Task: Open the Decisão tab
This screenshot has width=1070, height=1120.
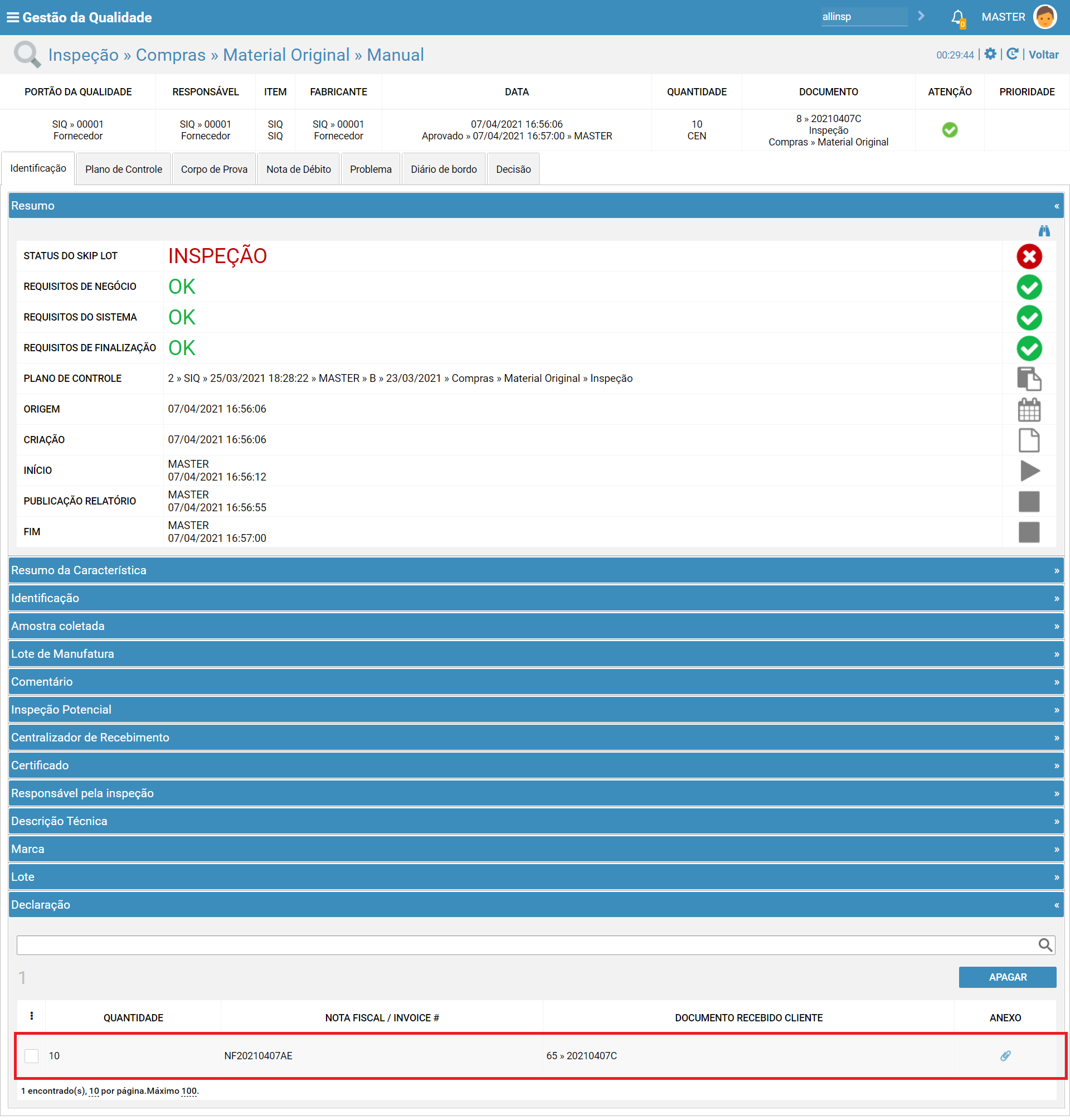Action: tap(513, 169)
